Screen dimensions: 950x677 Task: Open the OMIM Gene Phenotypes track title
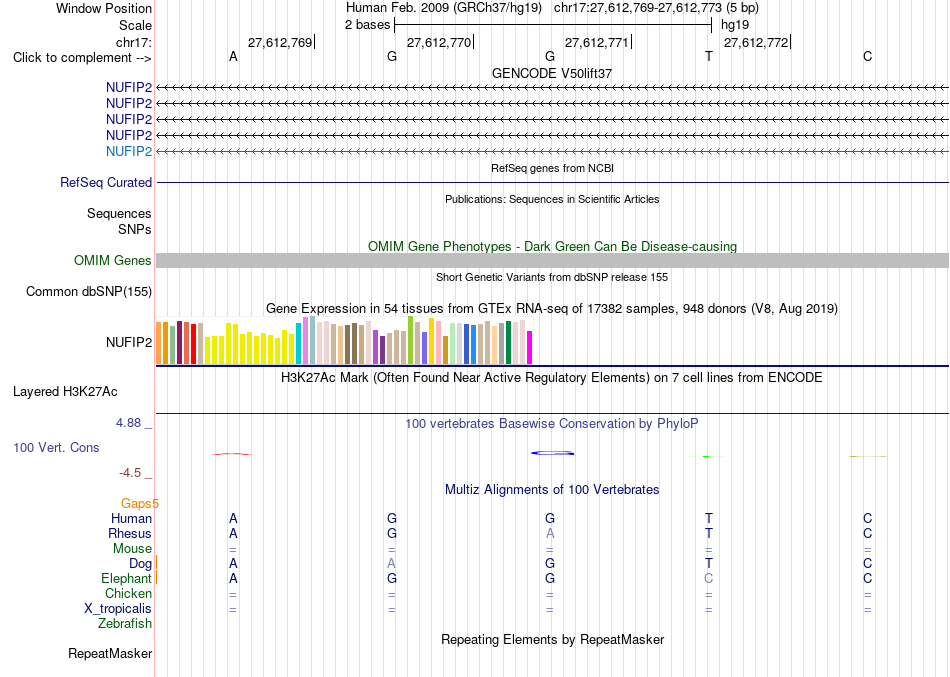pos(552,247)
